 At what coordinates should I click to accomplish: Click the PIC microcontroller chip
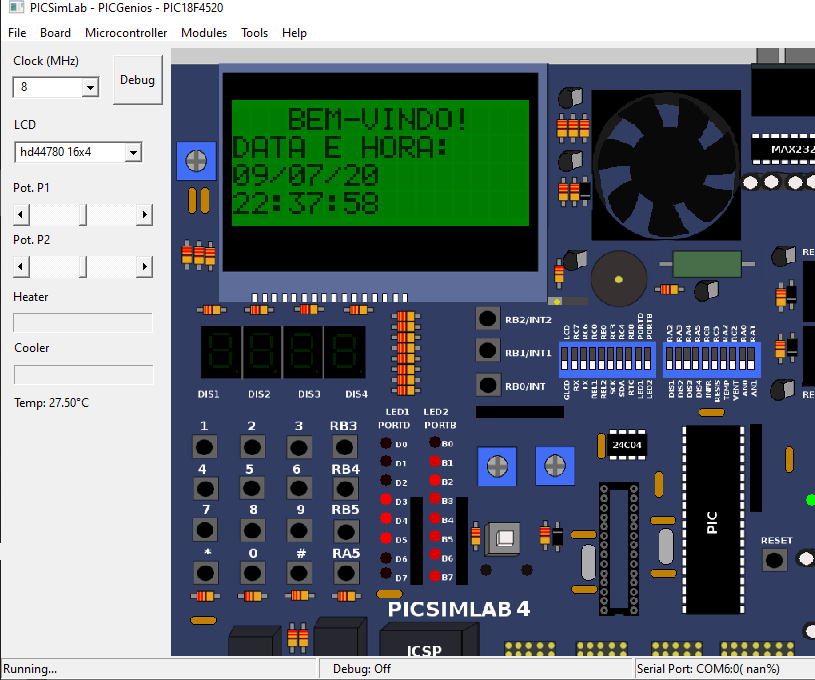click(713, 520)
